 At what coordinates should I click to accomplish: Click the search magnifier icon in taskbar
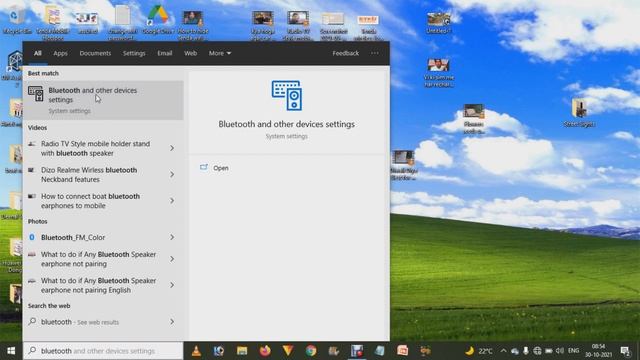pos(33,351)
